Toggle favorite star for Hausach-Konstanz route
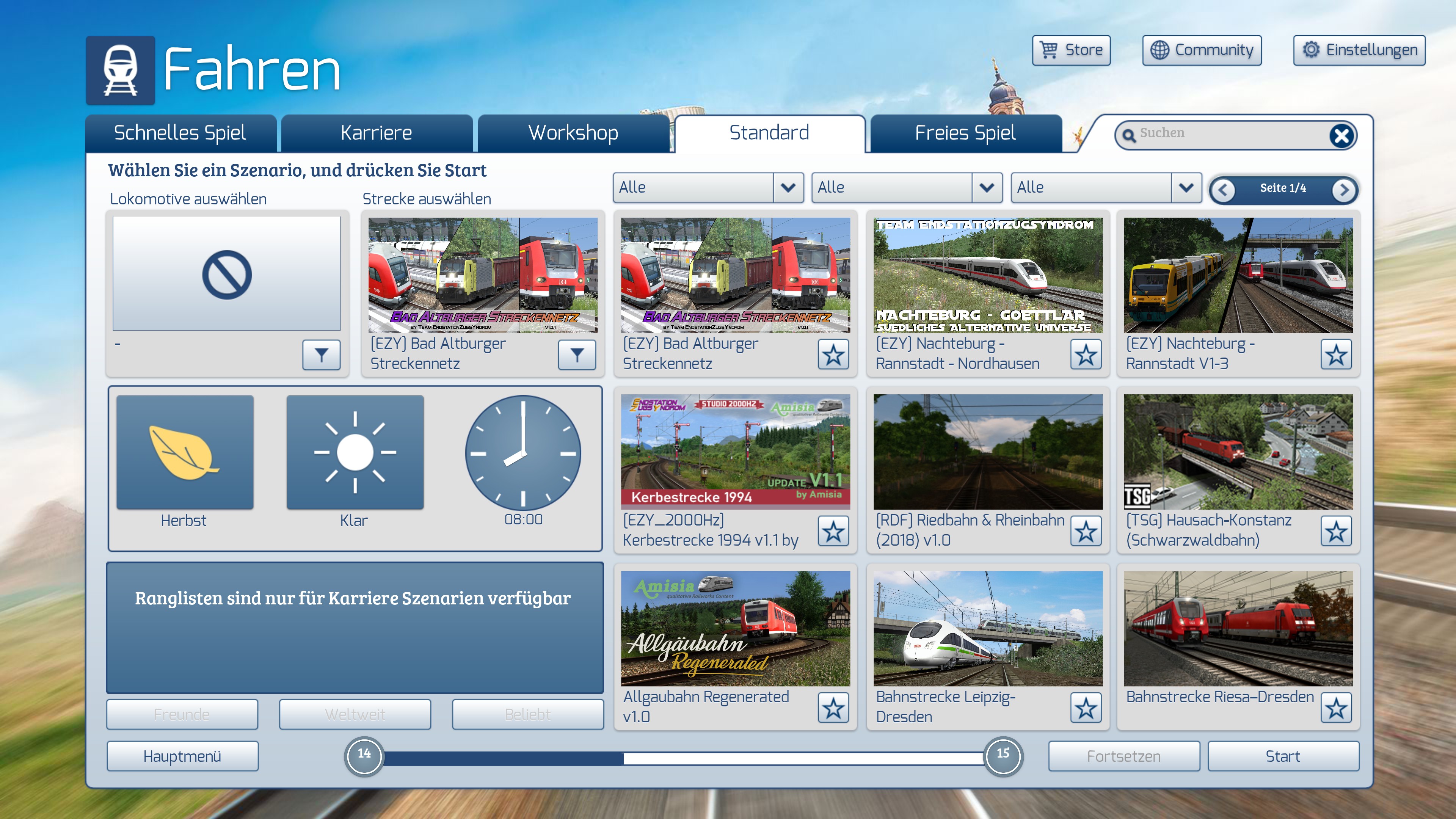 (1336, 531)
